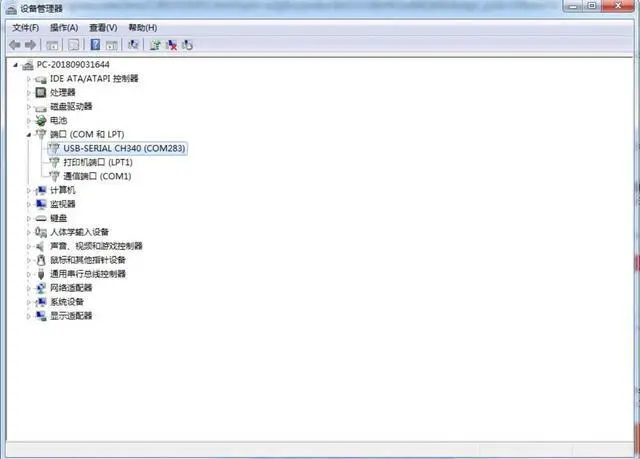Click the red X uninstall device icon
The image size is (640, 459).
click(x=171, y=45)
